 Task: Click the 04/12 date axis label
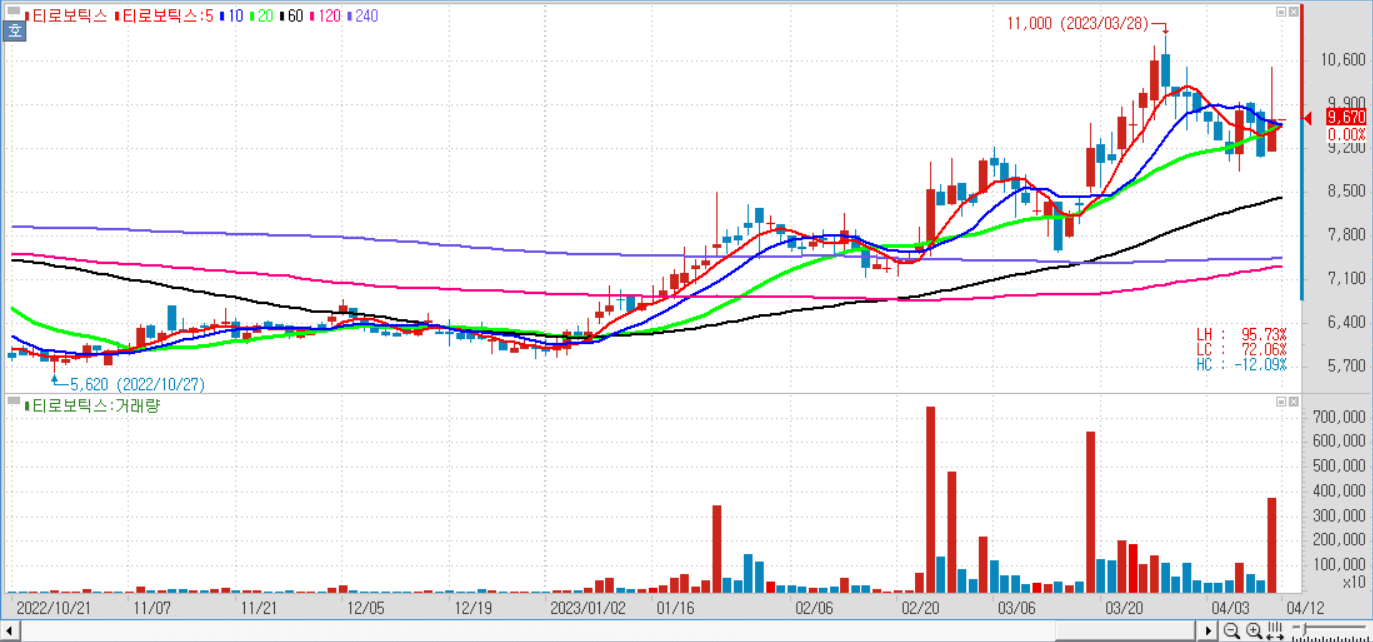tap(1305, 607)
